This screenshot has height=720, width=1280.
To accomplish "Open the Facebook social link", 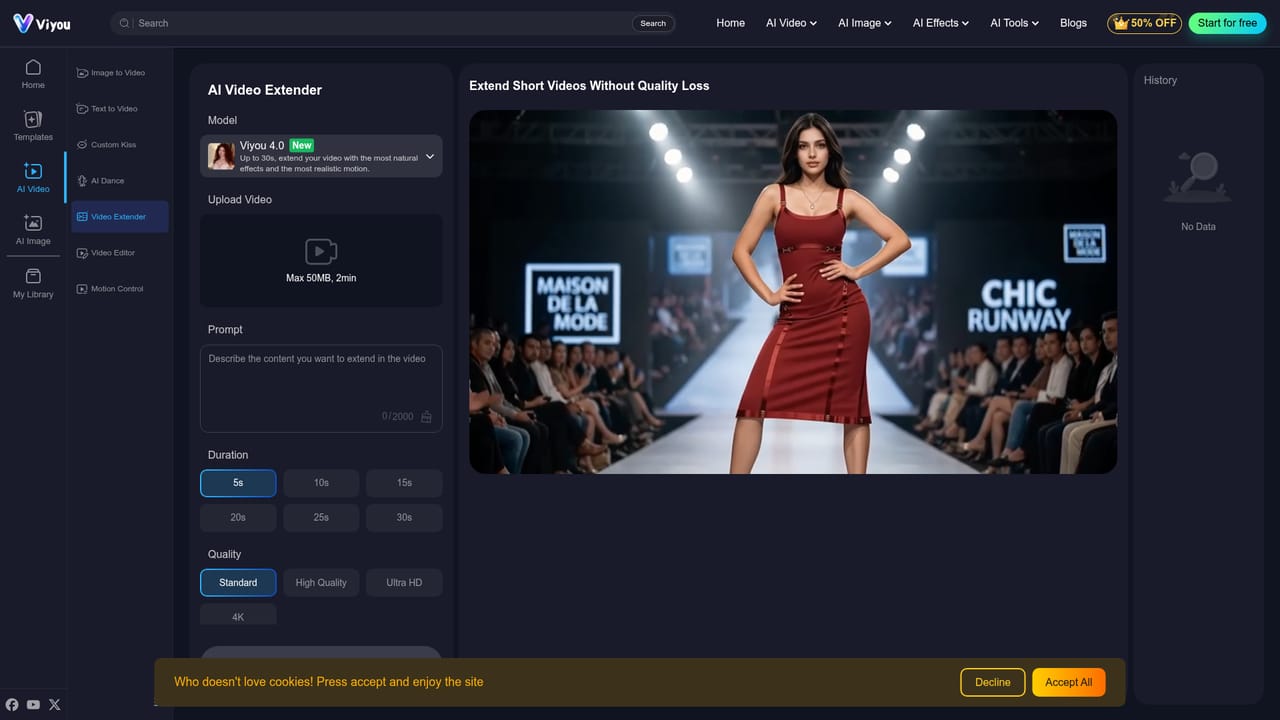I will coord(12,704).
